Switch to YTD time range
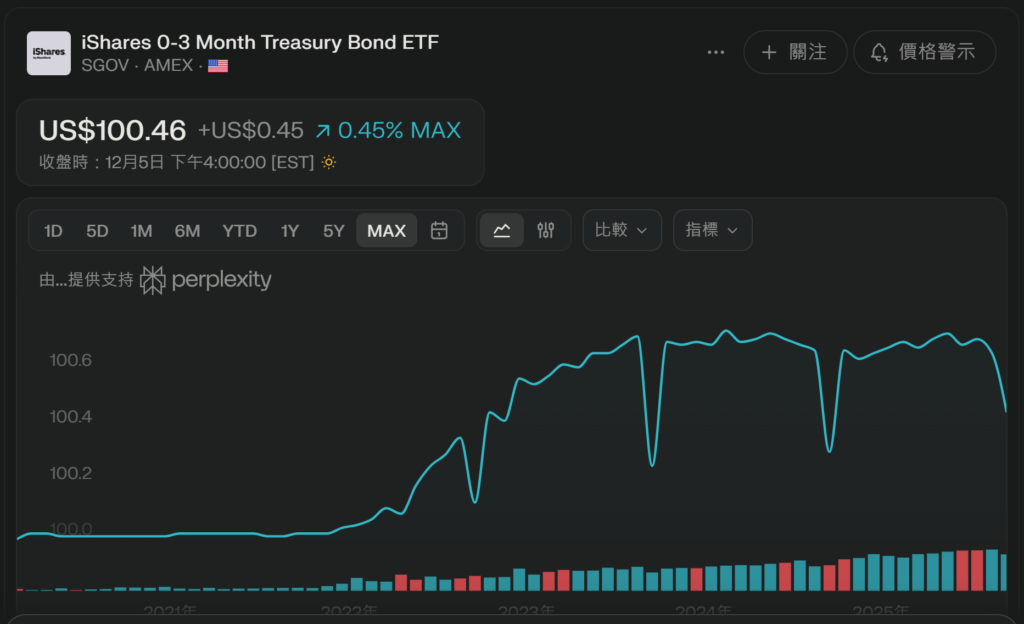This screenshot has width=1024, height=624. (240, 231)
